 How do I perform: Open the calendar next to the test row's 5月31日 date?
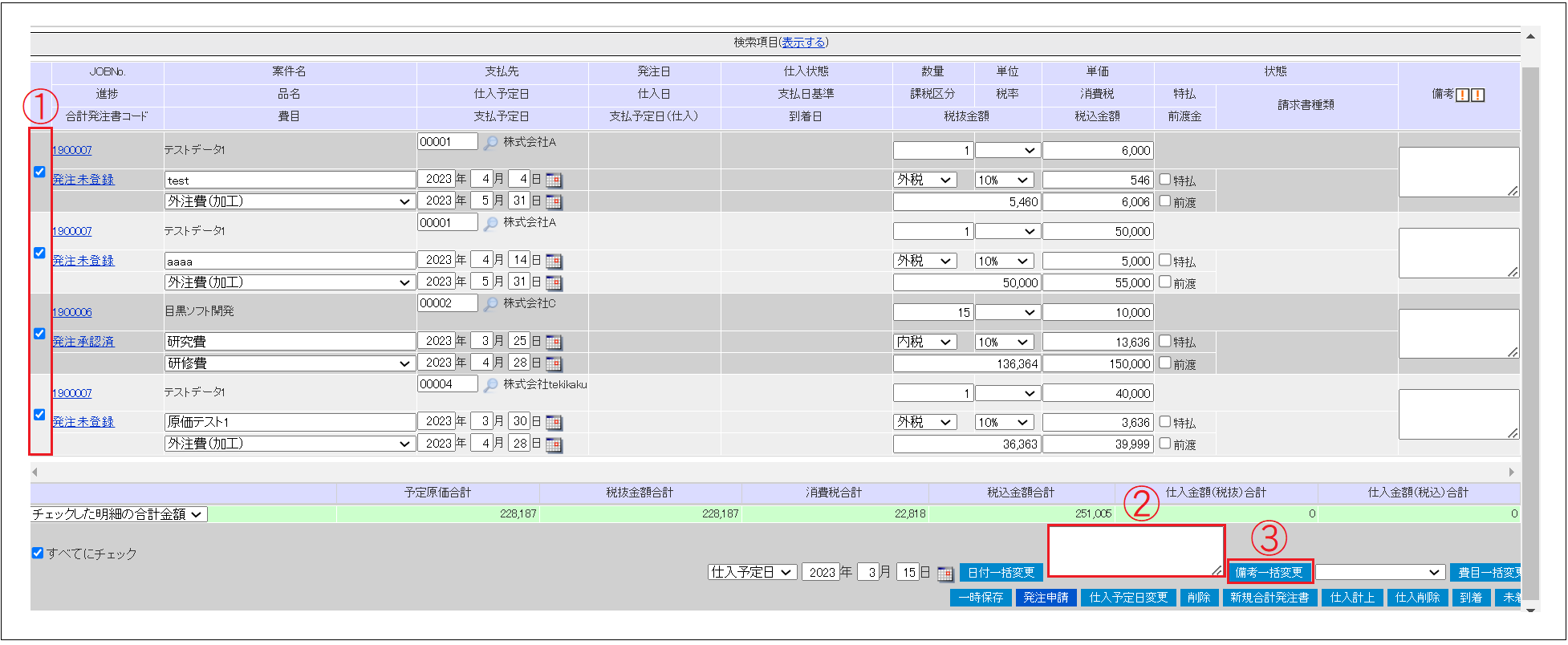tap(554, 201)
